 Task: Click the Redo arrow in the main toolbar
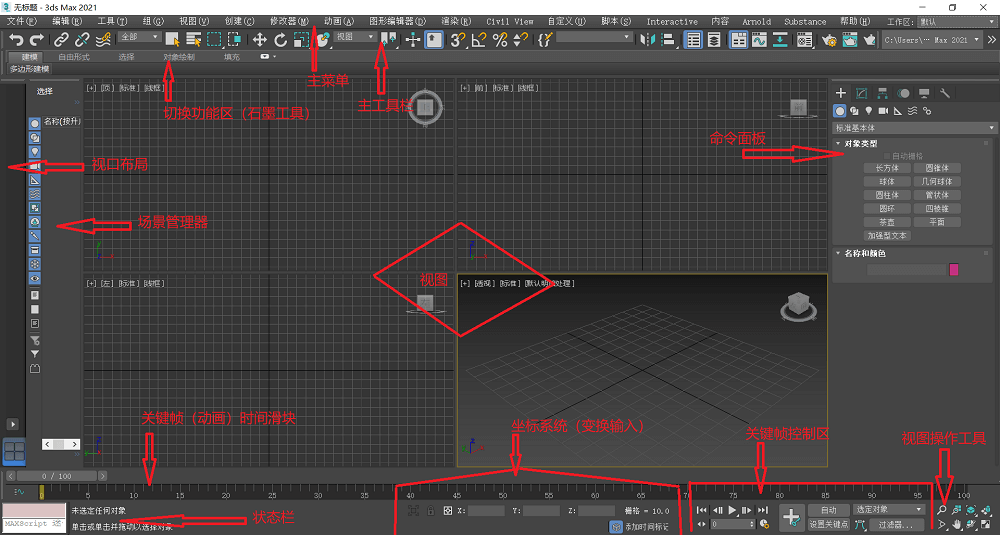pos(37,40)
